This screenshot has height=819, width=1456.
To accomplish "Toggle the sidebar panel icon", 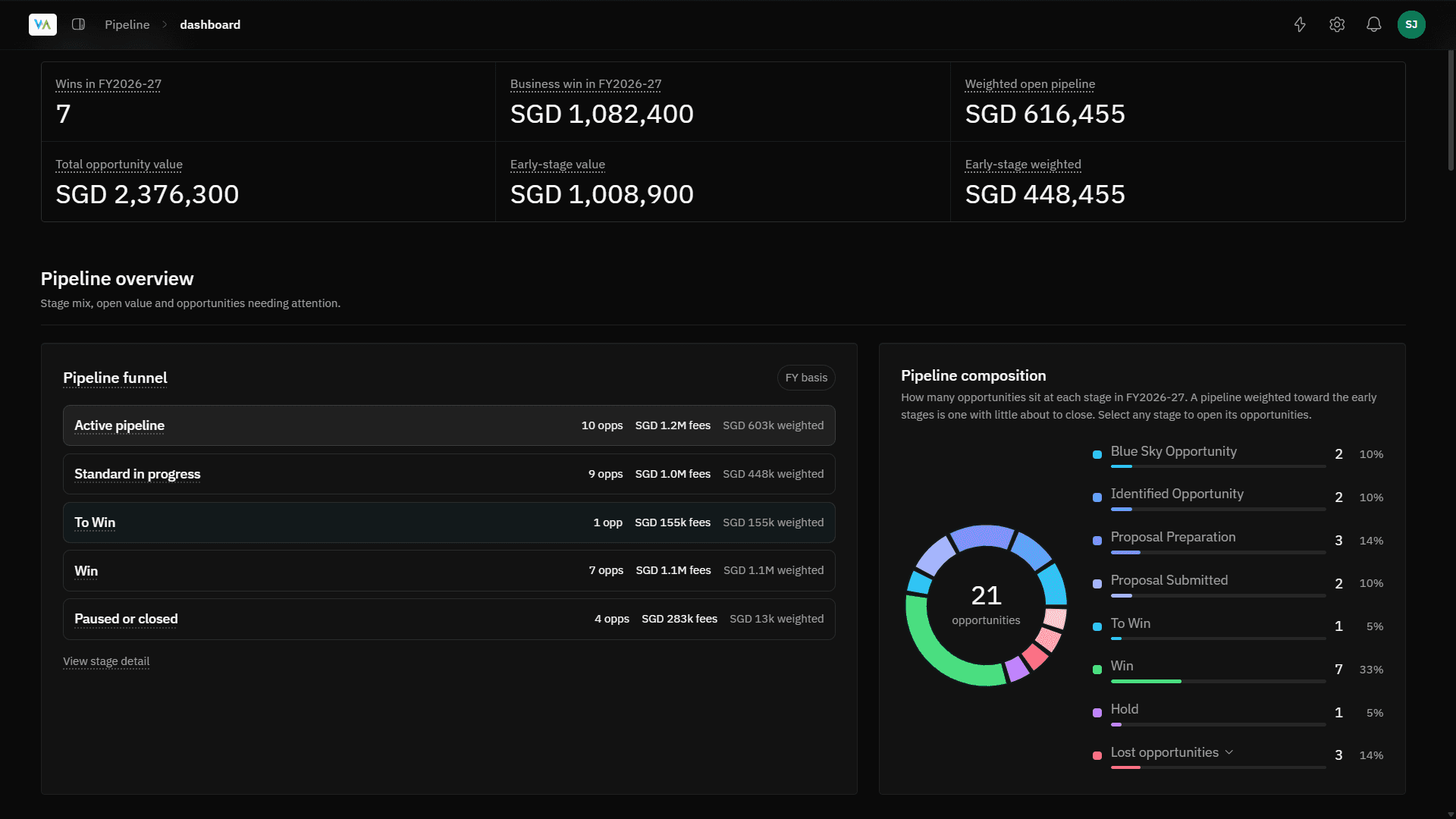I will (78, 24).
